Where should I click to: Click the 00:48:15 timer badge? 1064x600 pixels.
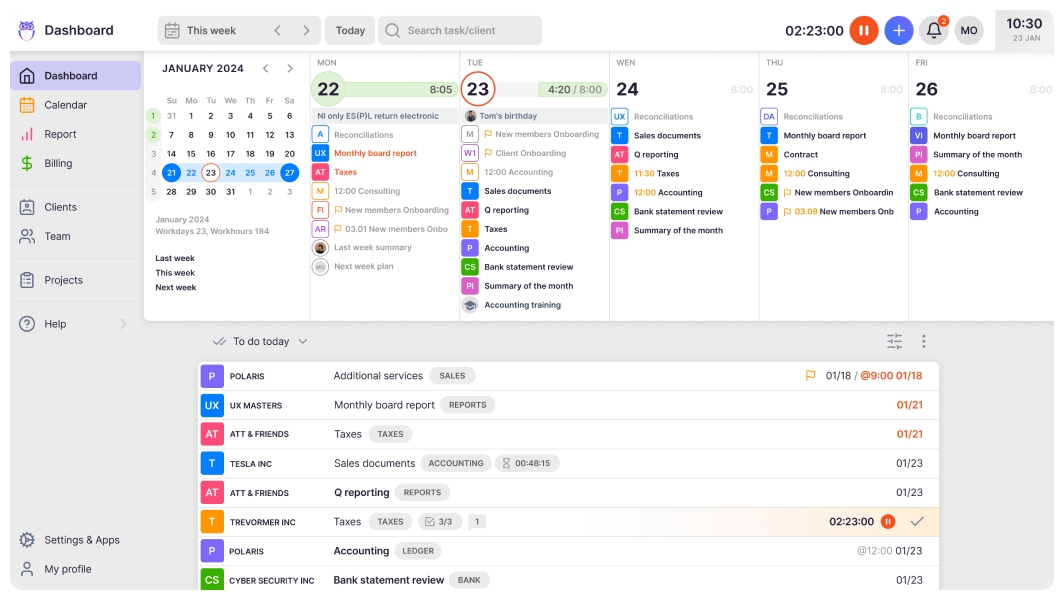click(x=527, y=463)
